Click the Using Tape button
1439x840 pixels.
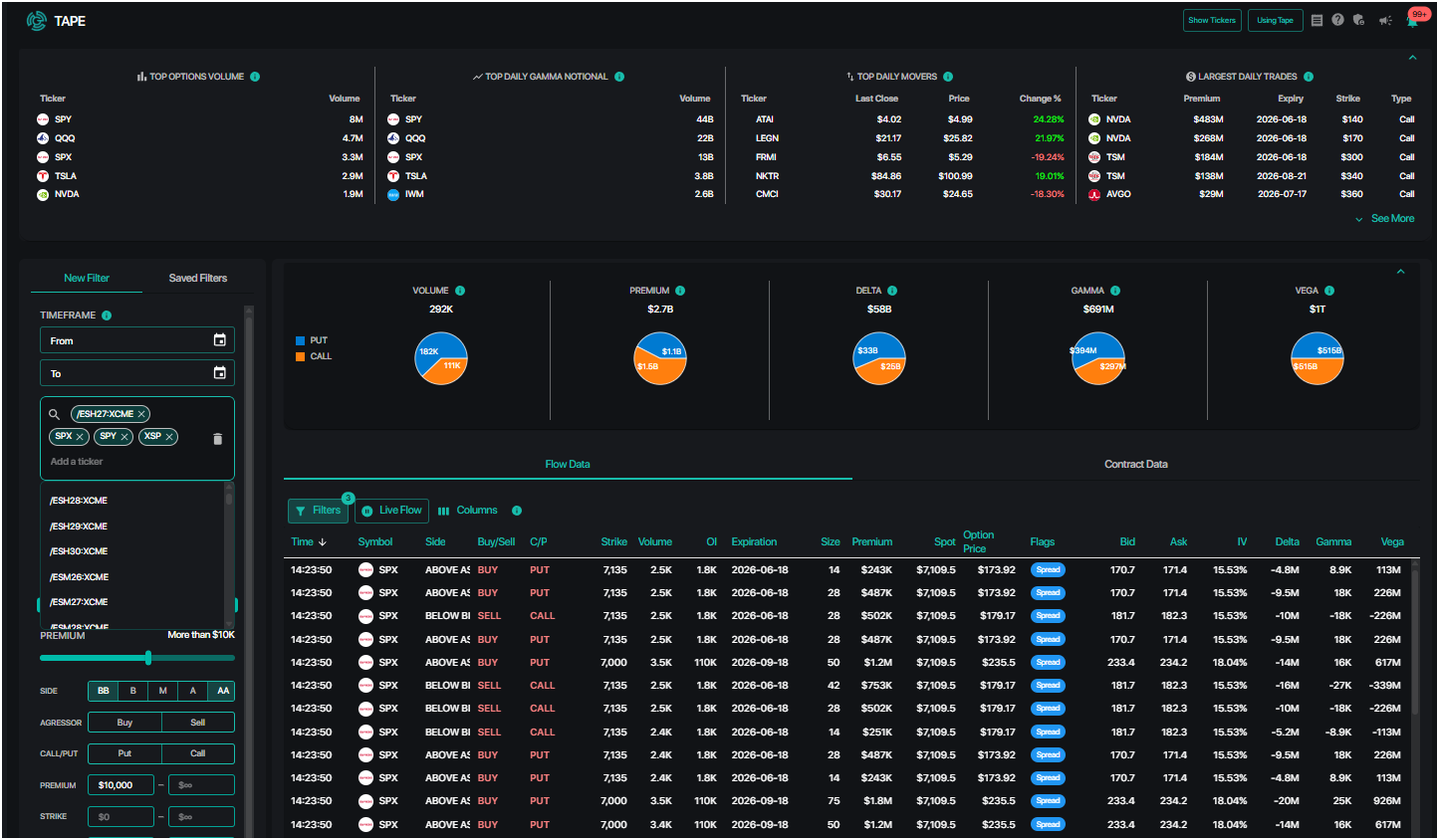(1275, 20)
